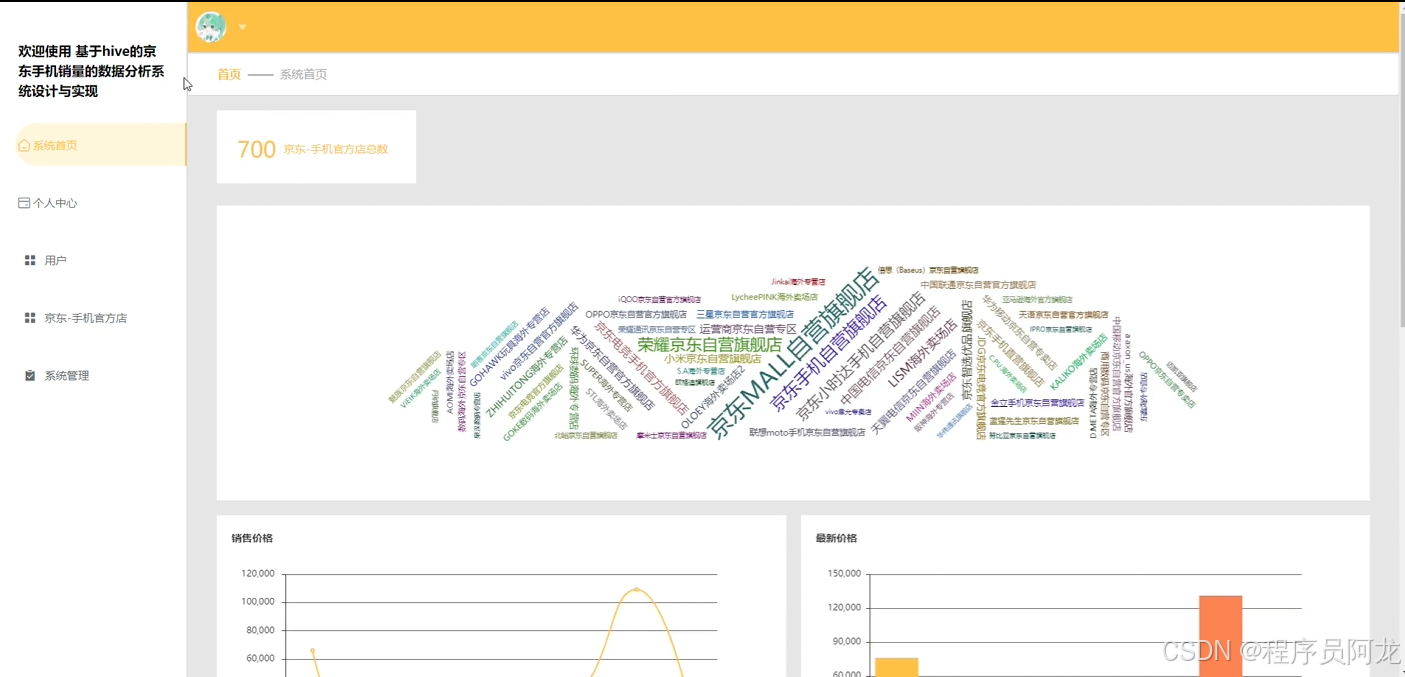Click the grid icon beside 京东-手机官方店
The height and width of the screenshot is (677, 1405).
pyautogui.click(x=30, y=318)
